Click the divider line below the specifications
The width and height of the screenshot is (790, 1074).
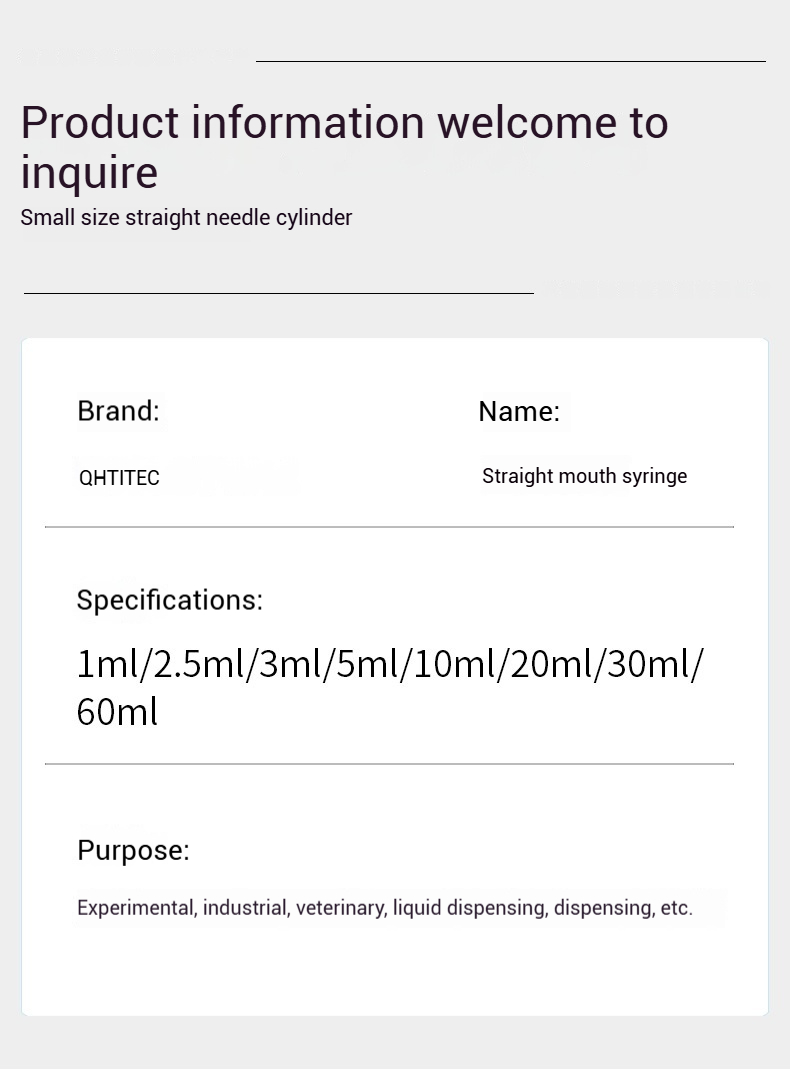coord(389,764)
